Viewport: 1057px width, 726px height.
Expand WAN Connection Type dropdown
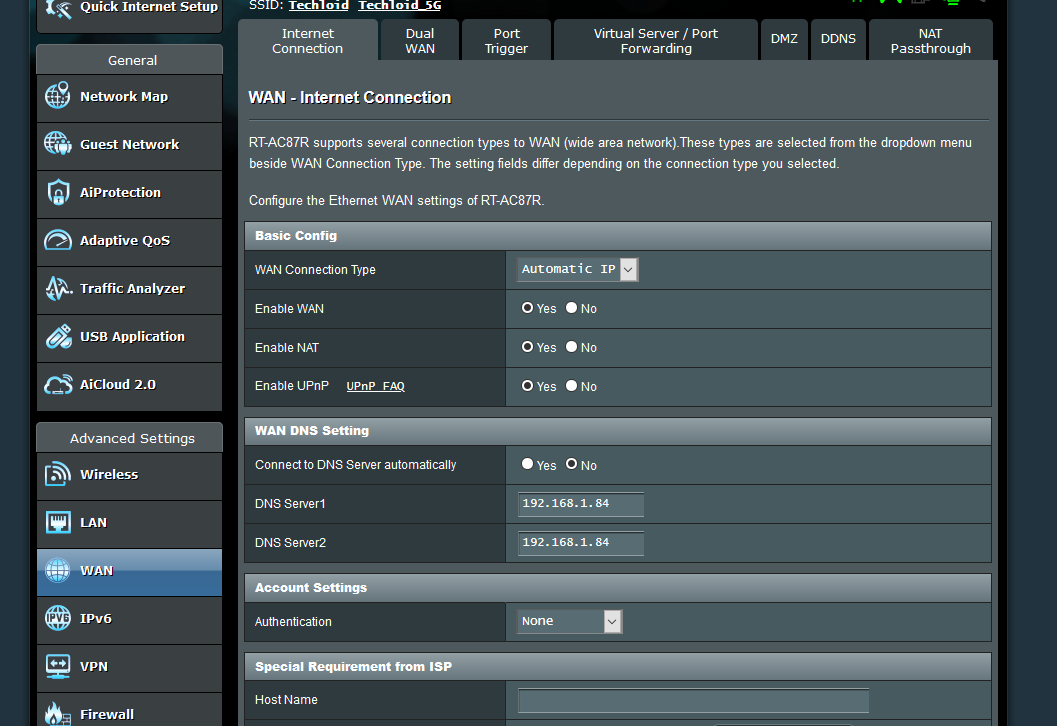pos(578,269)
